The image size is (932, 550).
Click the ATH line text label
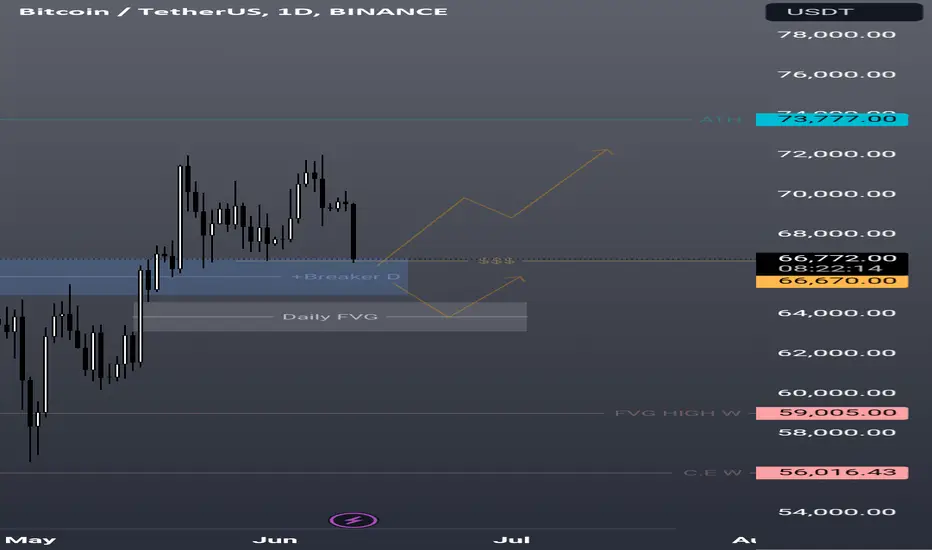[721, 120]
